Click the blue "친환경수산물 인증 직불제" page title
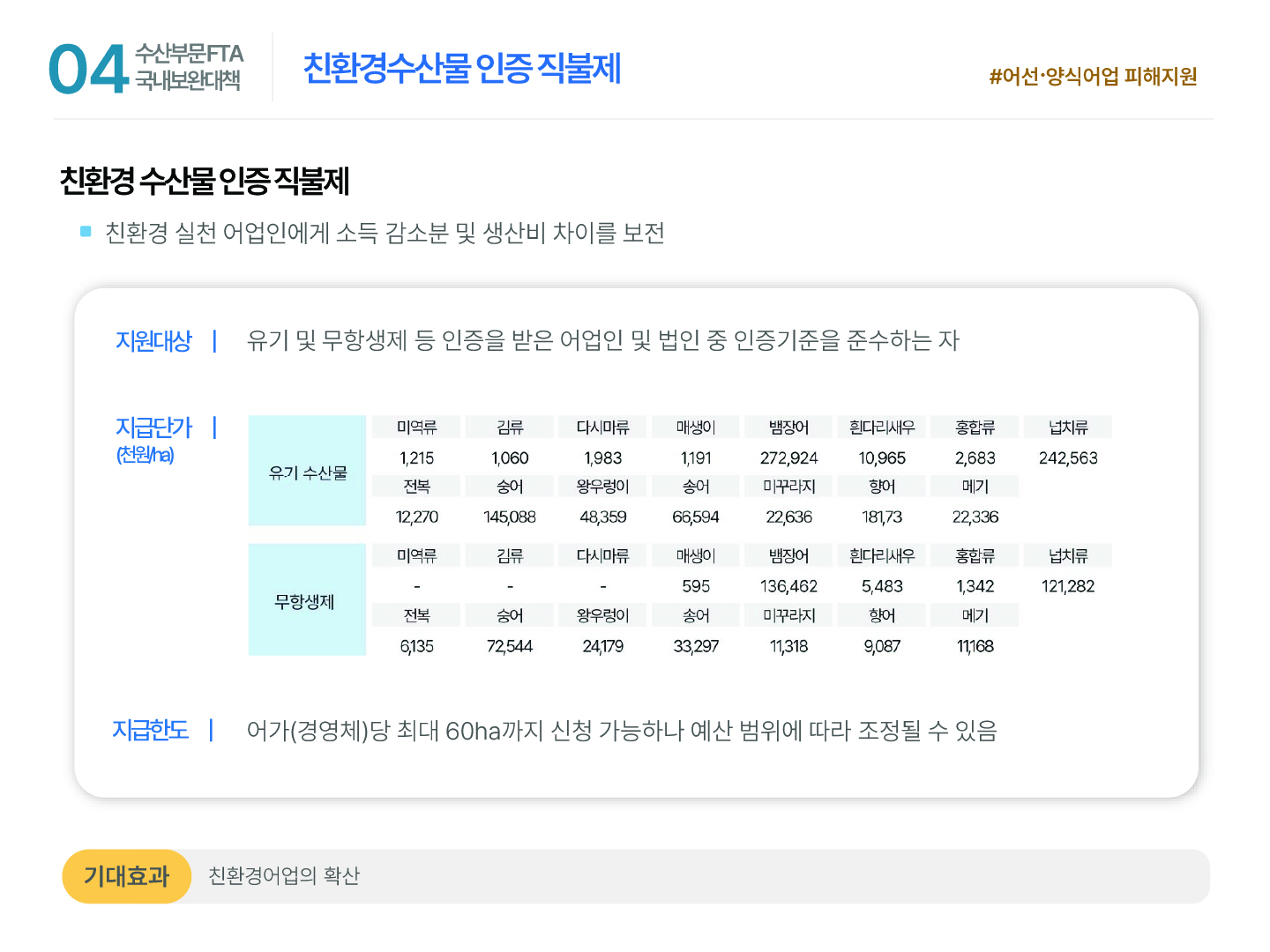 pos(462,69)
